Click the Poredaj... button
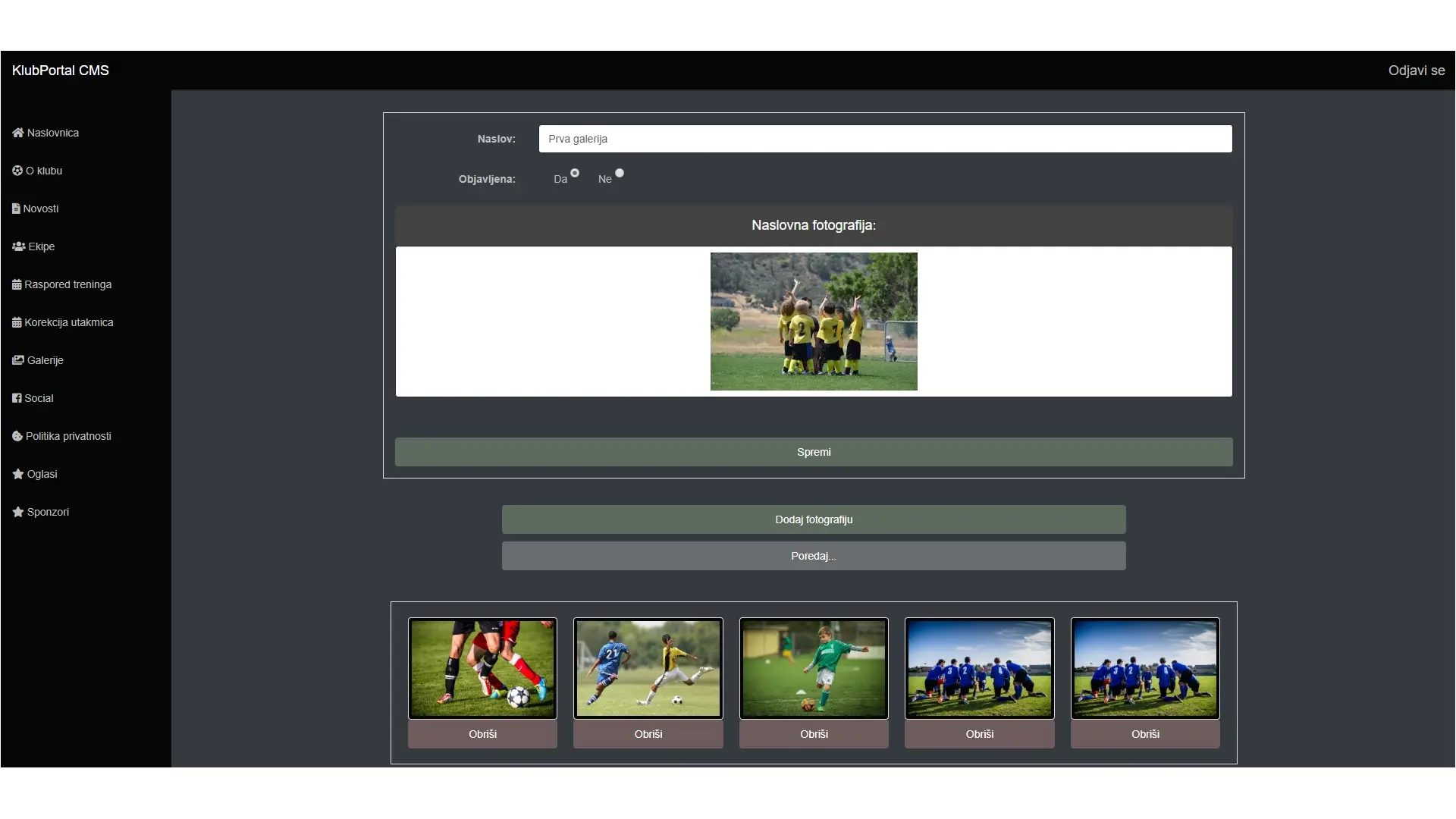 [814, 556]
